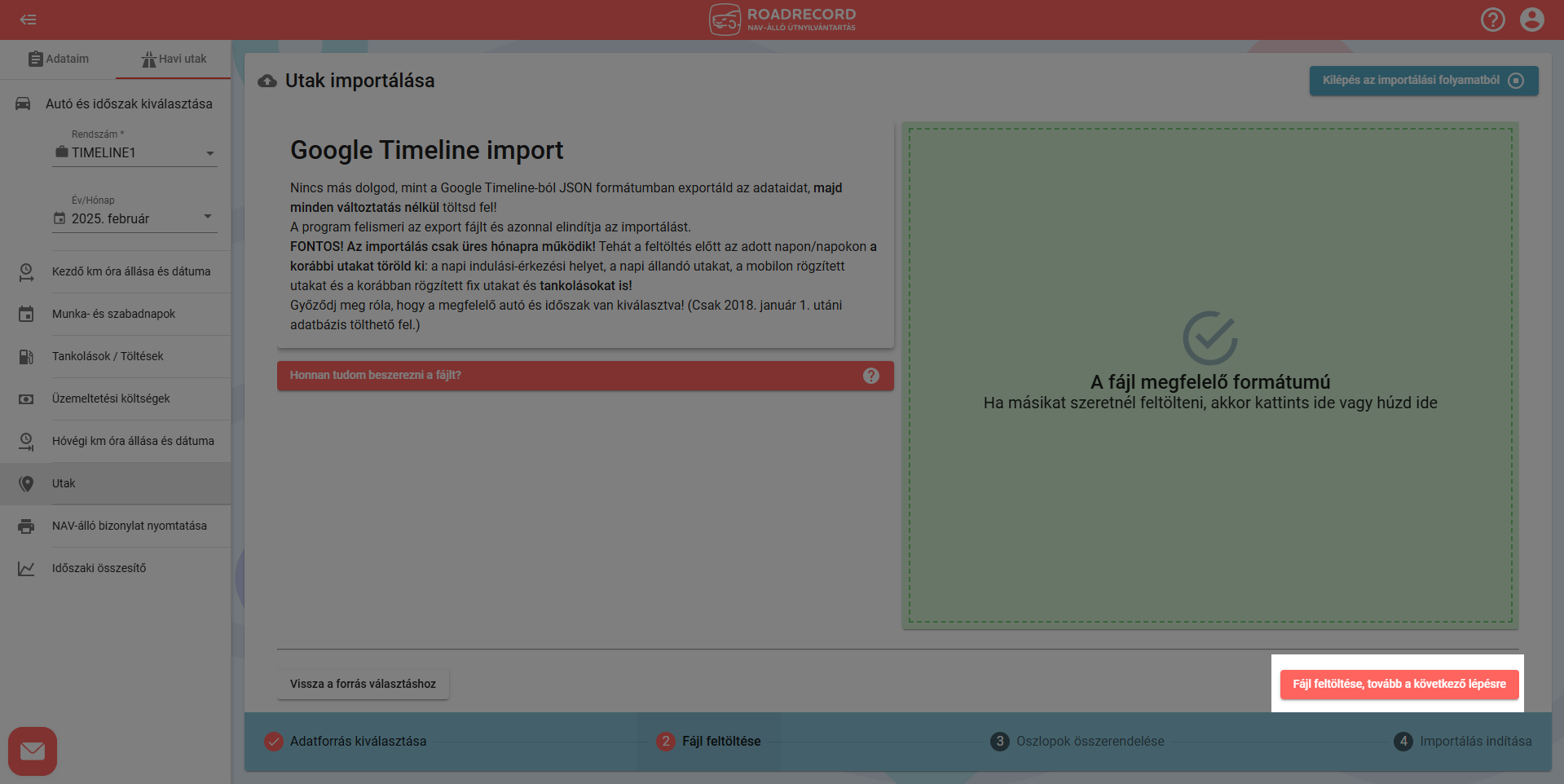
Task: Click the money icon beside Üzemeltetési költségek
Action: (26, 399)
